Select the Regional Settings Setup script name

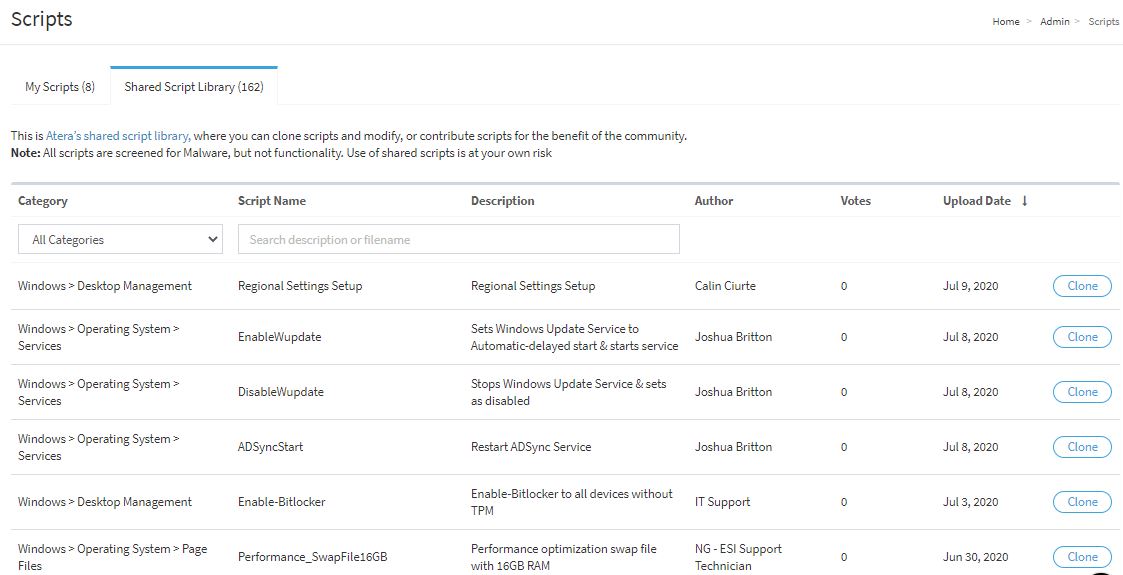[x=300, y=286]
